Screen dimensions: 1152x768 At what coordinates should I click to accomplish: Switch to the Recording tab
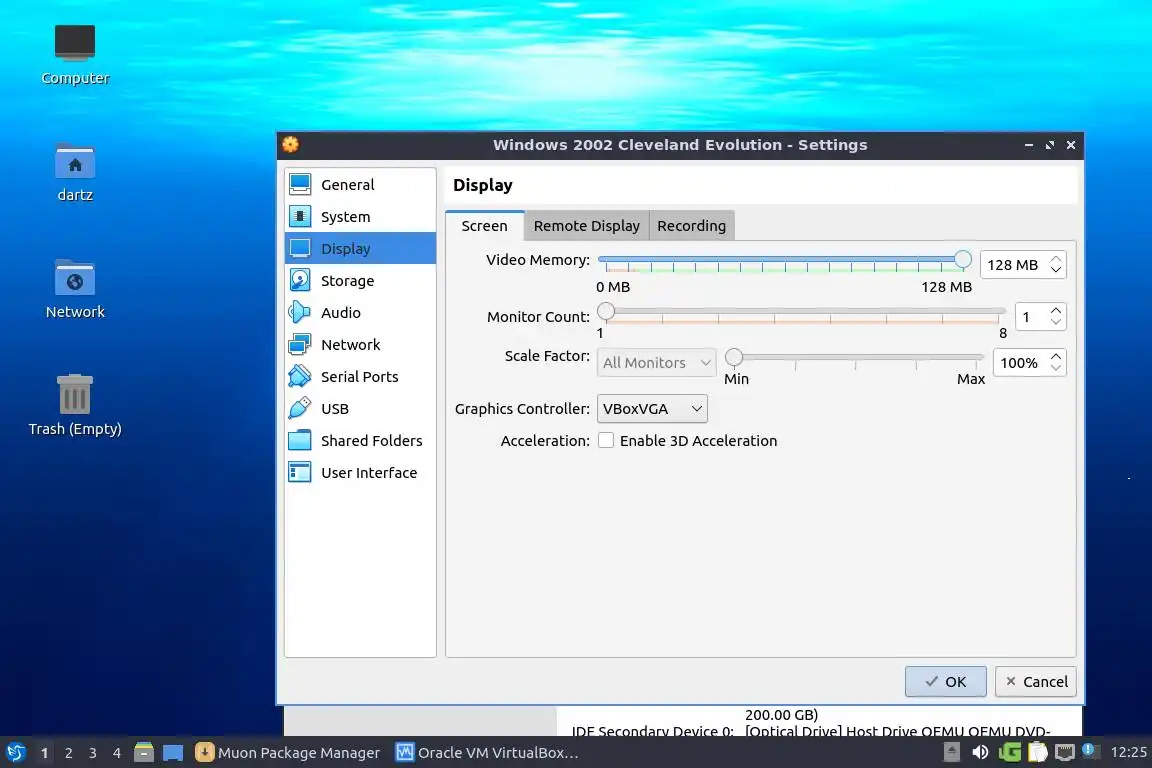(691, 226)
